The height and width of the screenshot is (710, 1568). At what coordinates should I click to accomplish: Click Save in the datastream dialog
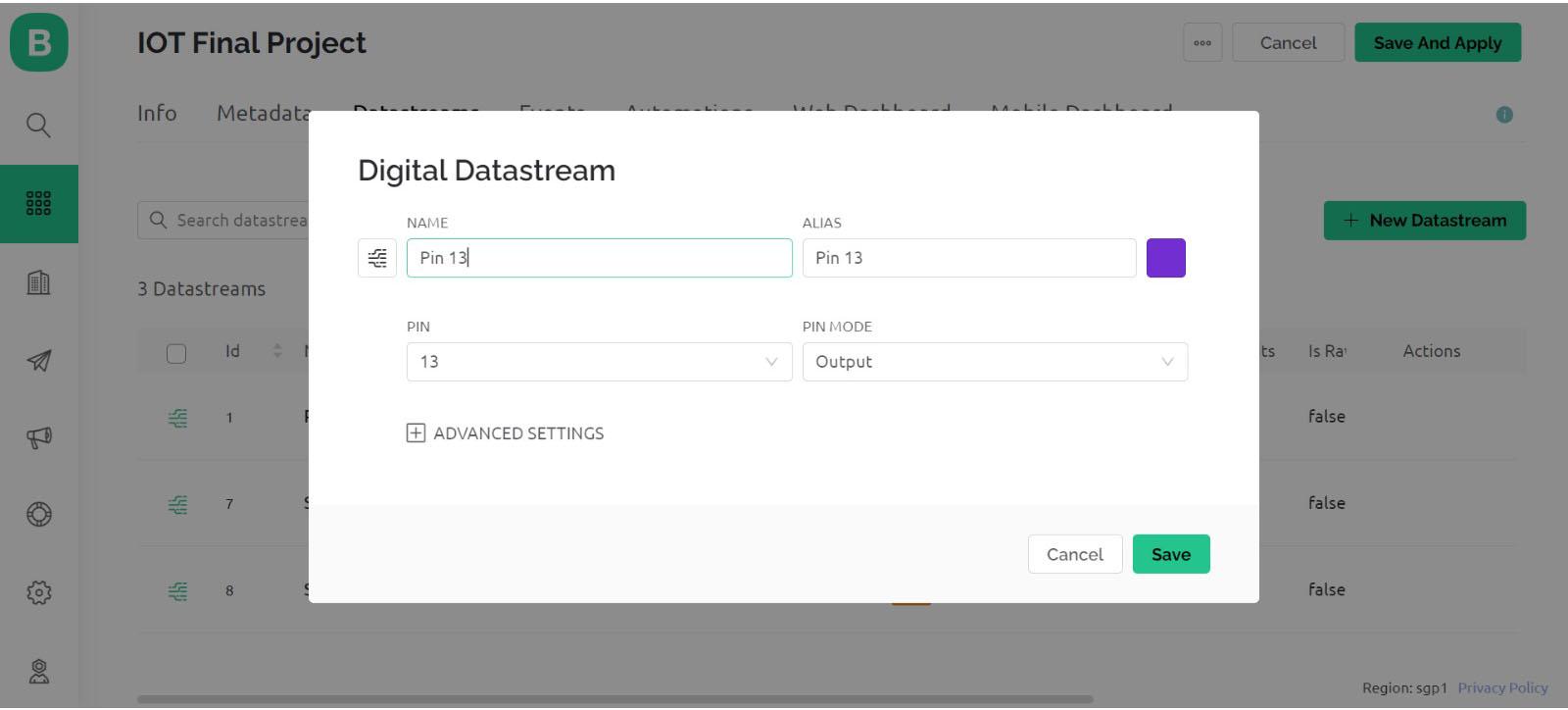(1171, 554)
